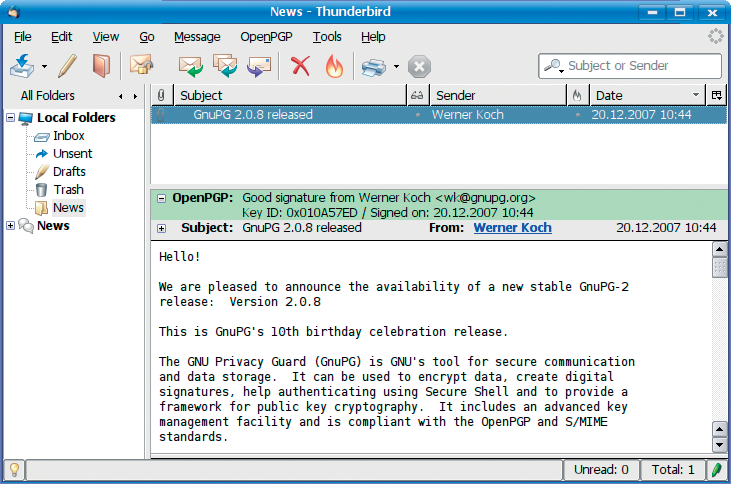The height and width of the screenshot is (484, 731).
Task: Click the Decrypt message envelope-with-lock icon
Action: click(x=142, y=65)
